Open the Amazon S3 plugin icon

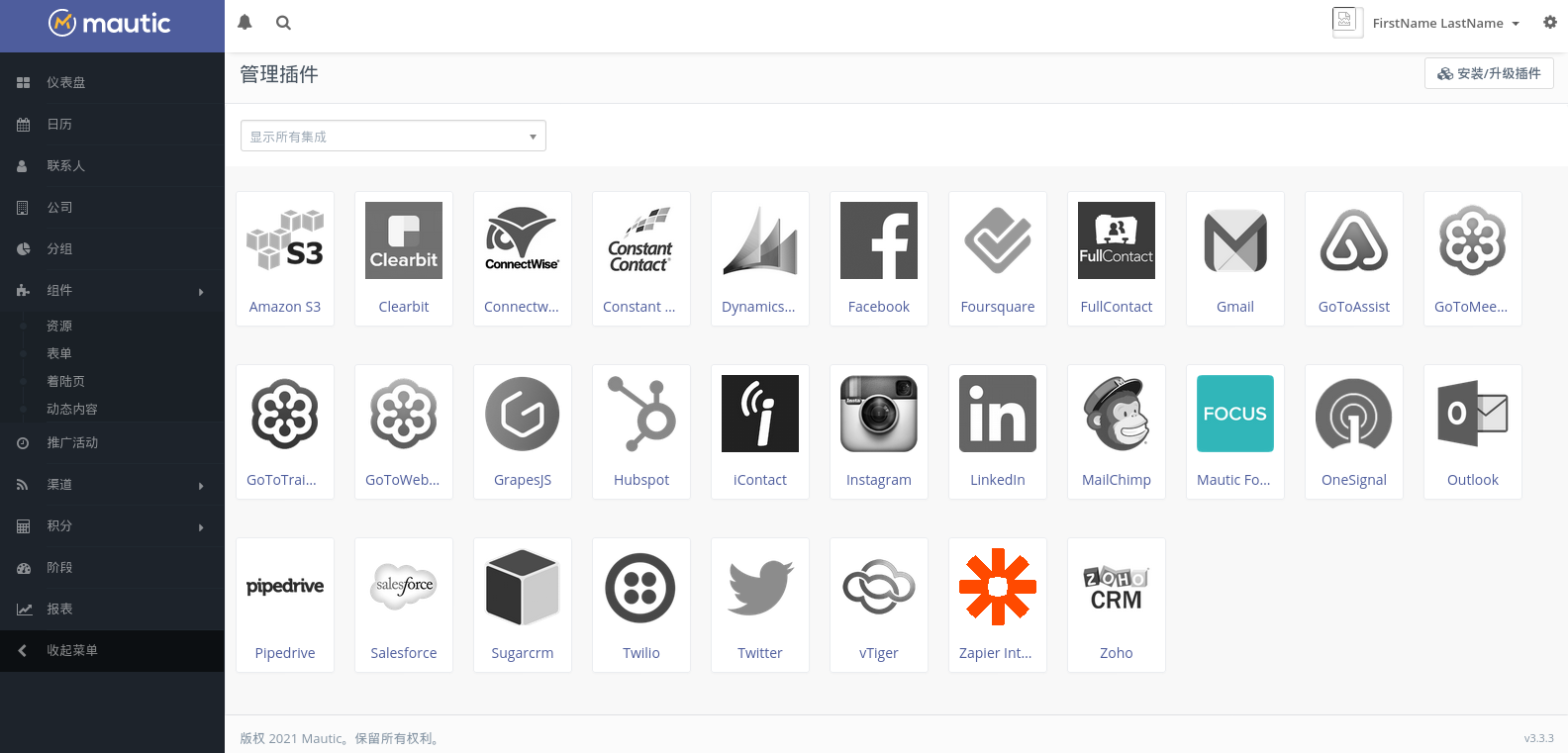pos(285,240)
